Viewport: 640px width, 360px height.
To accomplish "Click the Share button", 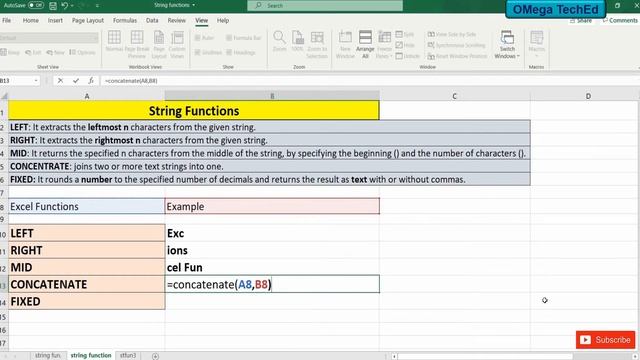I will [x=581, y=20].
